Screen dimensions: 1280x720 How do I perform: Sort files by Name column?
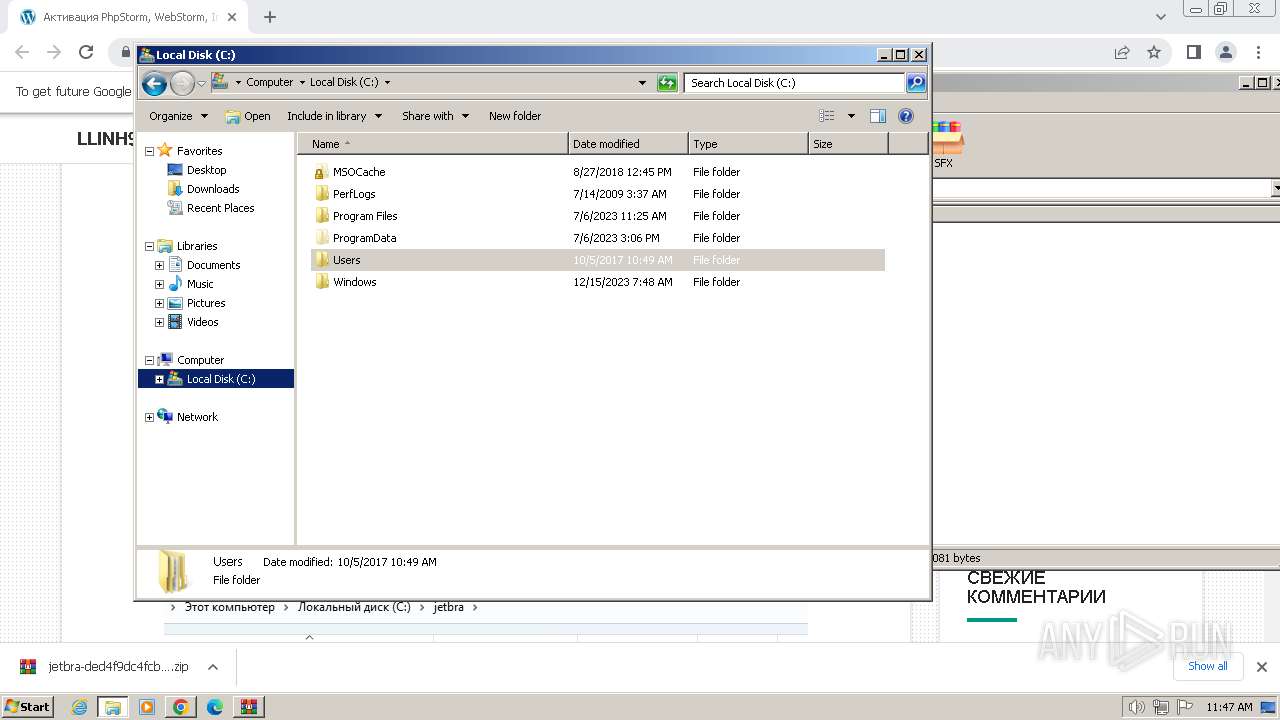pyautogui.click(x=432, y=144)
